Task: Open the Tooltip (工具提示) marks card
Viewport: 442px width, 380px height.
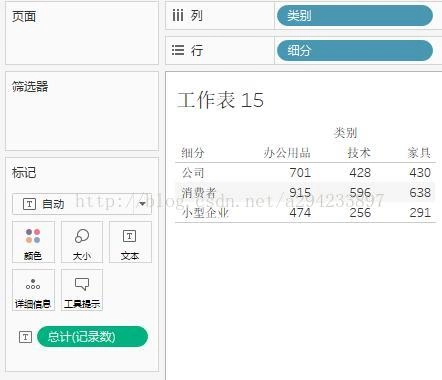Action: tap(82, 290)
